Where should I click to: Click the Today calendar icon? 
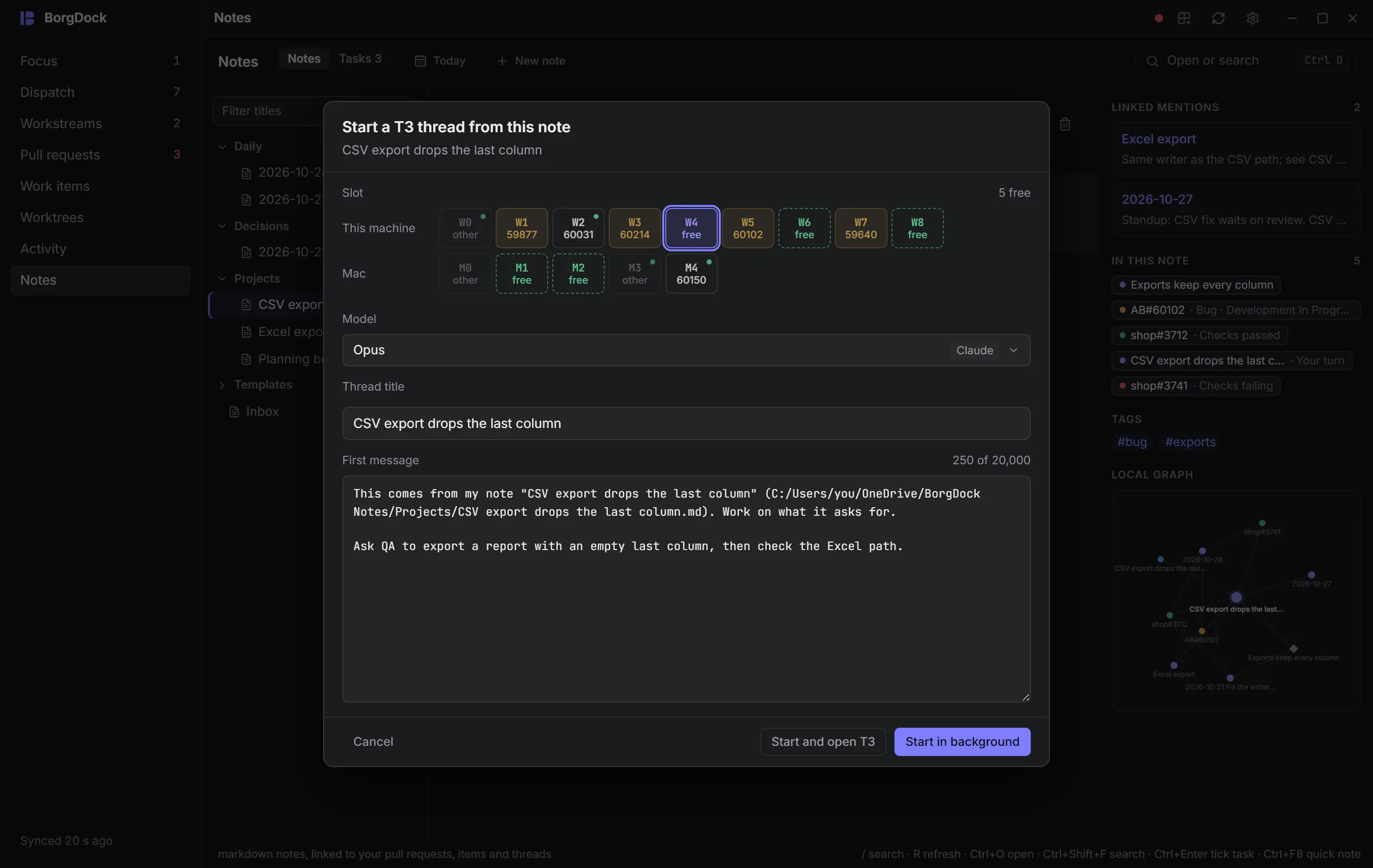420,61
